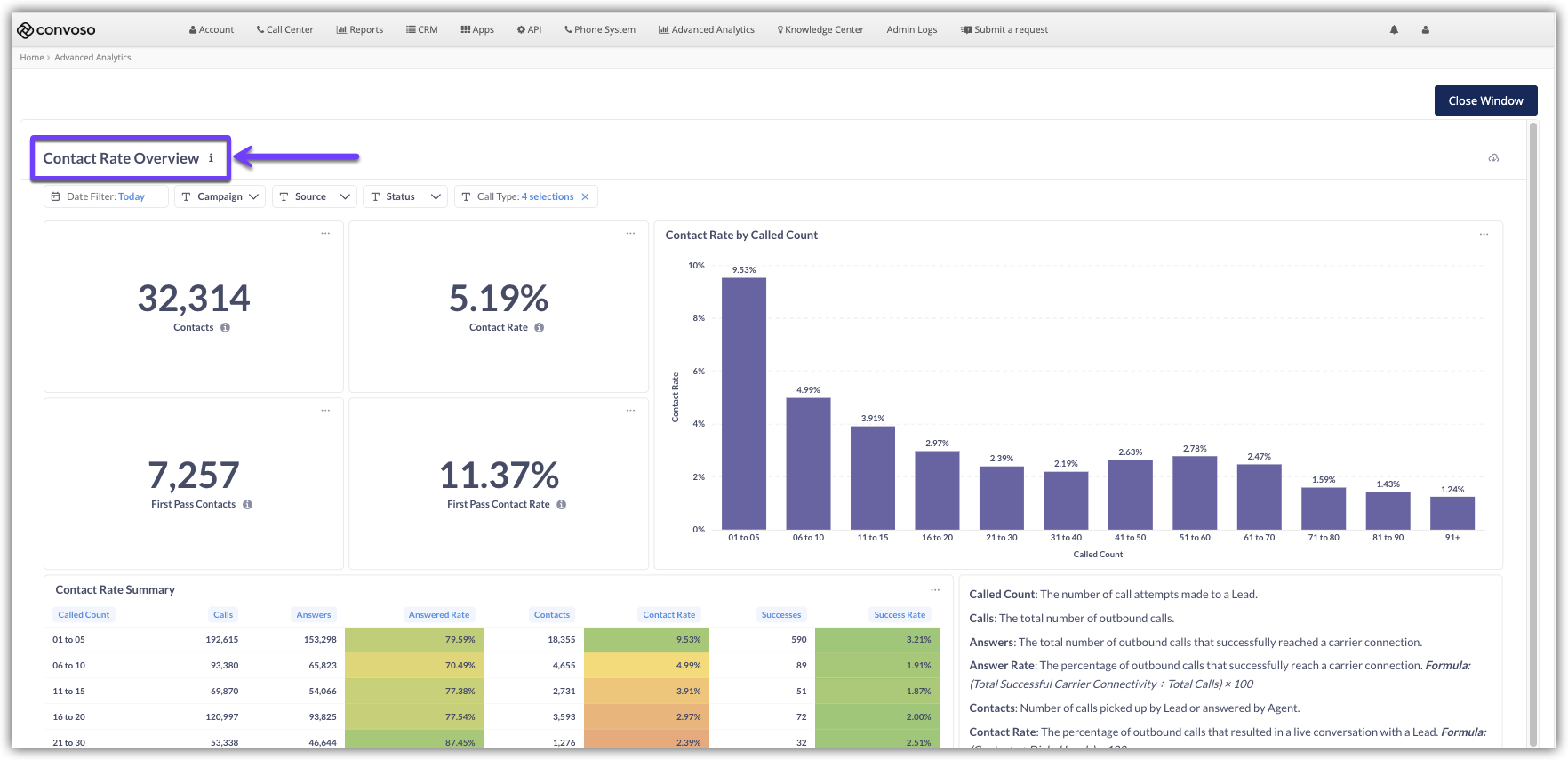
Task: Open the Phone System menu
Action: [600, 30]
